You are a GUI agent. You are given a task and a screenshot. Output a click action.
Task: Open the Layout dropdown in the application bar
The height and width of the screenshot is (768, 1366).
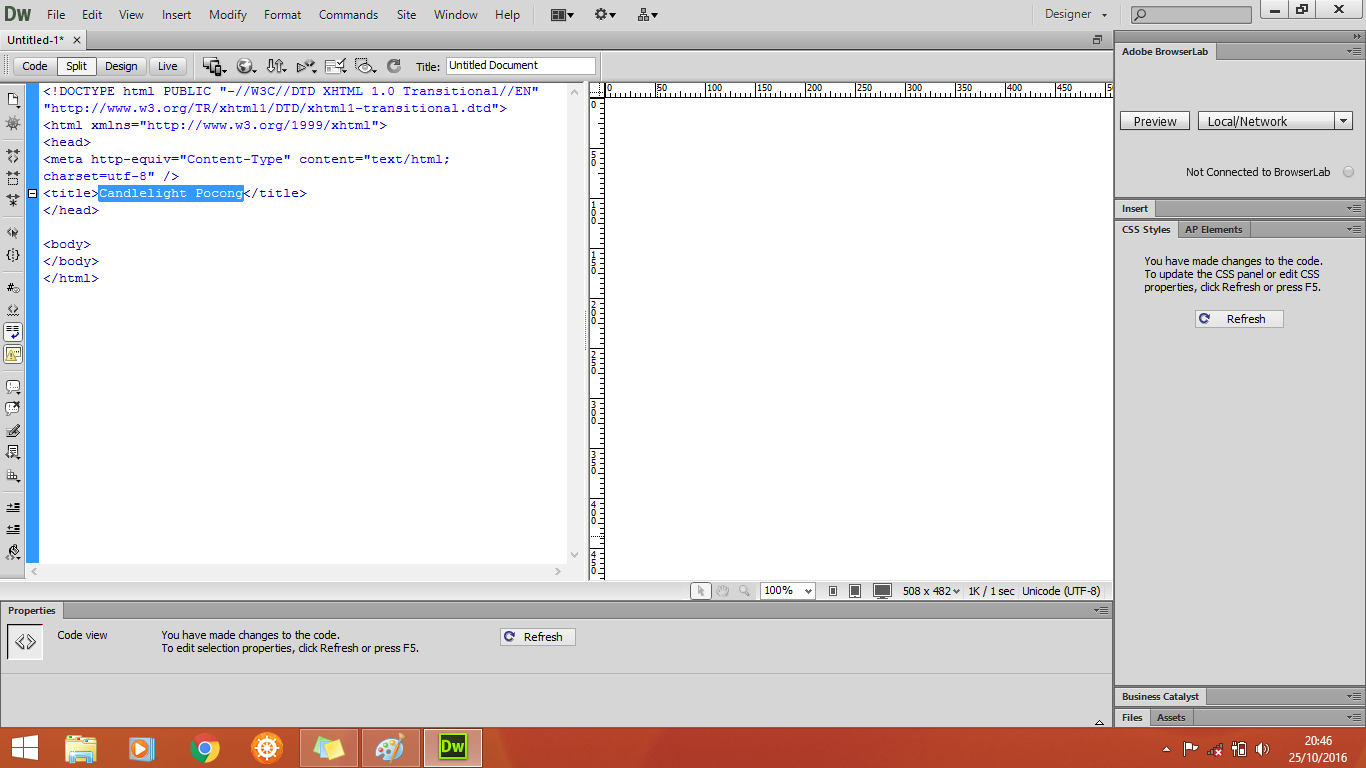562,15
